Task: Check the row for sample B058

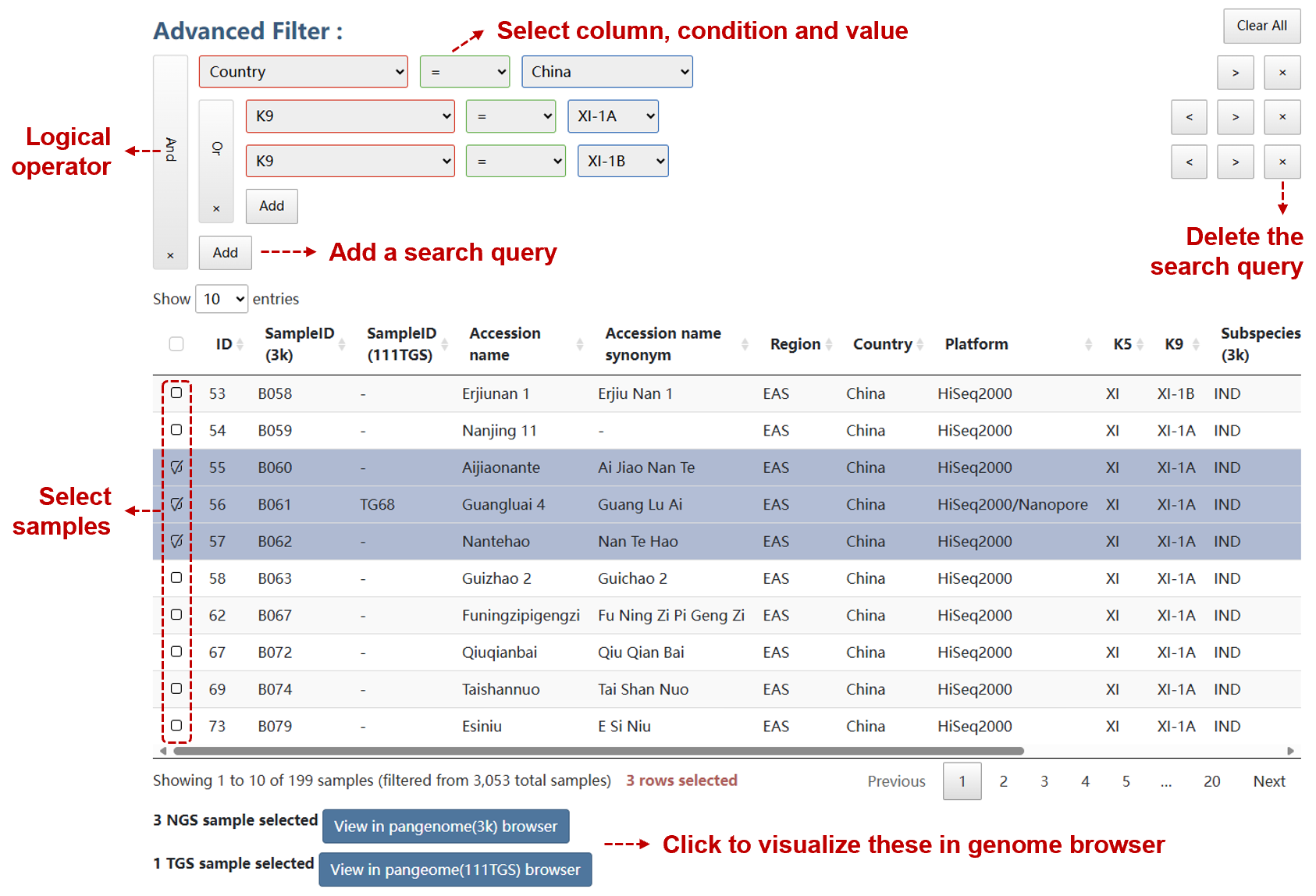Action: pos(176,393)
